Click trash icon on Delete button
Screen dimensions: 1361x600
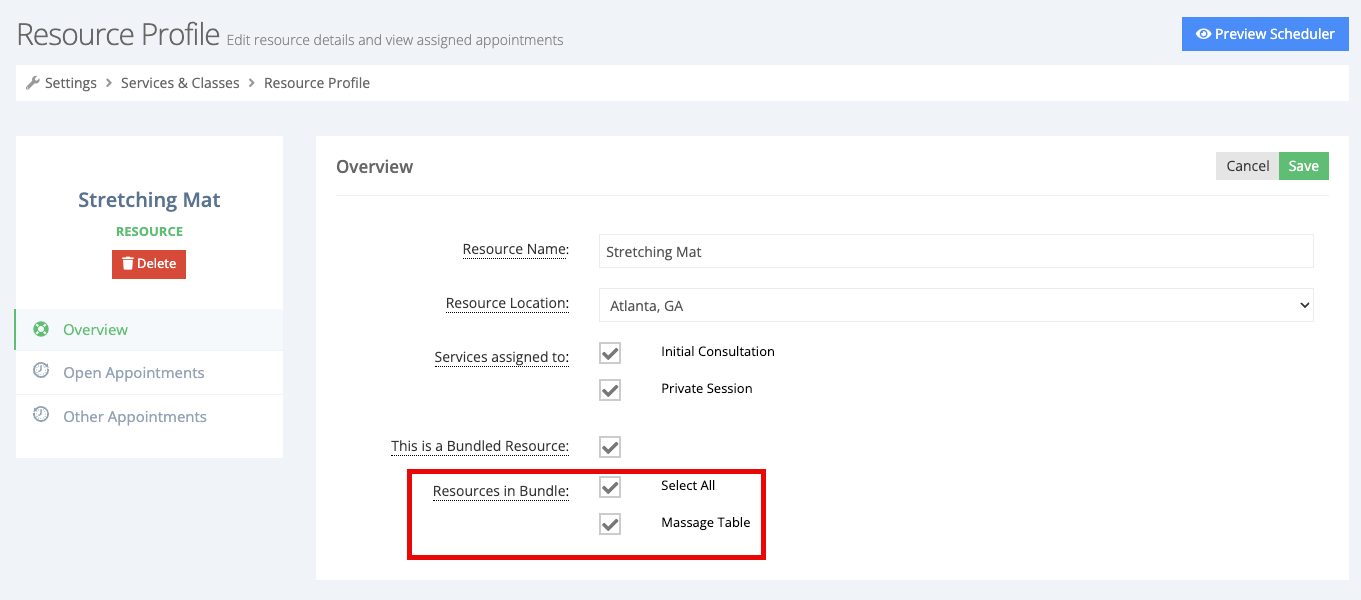click(x=128, y=264)
